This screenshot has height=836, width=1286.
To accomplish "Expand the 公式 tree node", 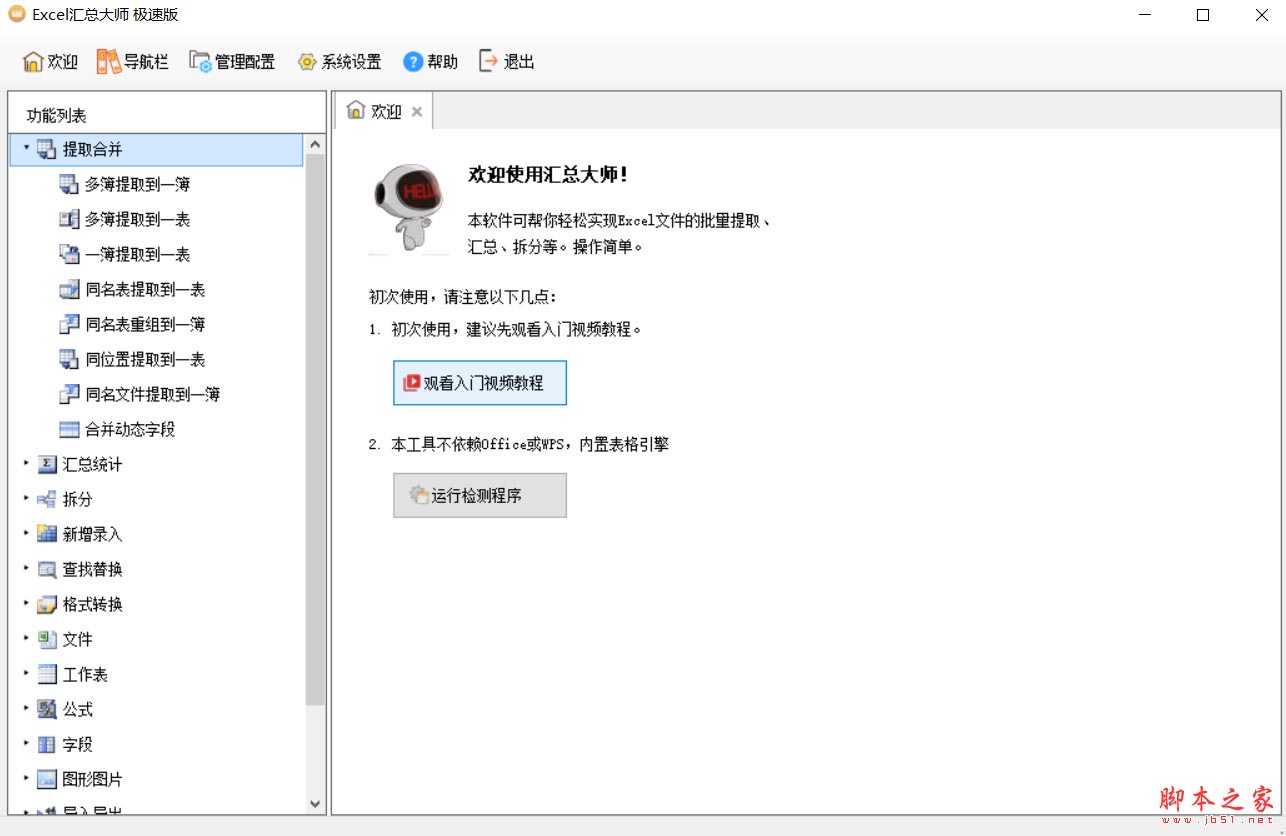I will coord(26,708).
